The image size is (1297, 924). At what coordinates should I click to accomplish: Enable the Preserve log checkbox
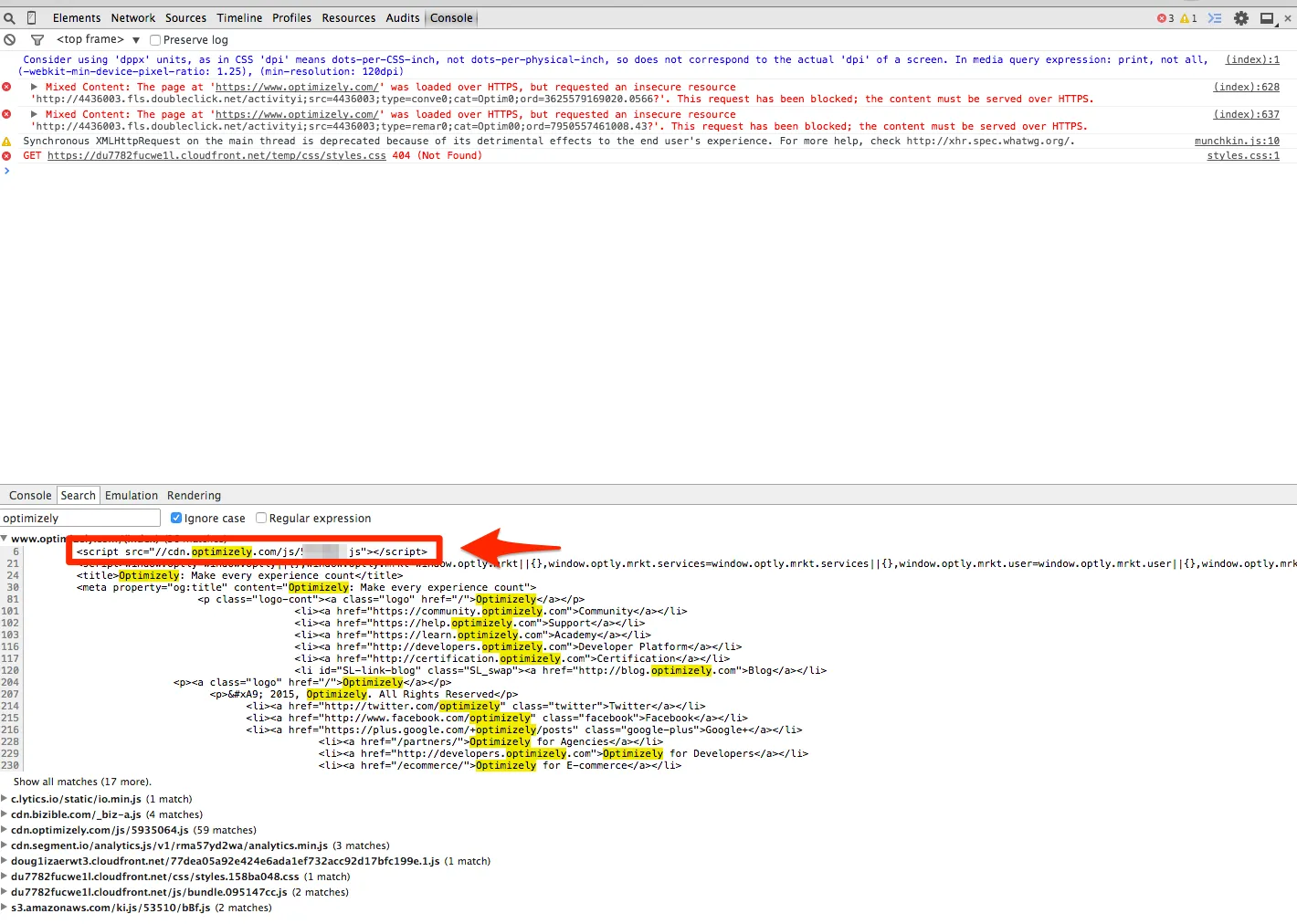155,40
